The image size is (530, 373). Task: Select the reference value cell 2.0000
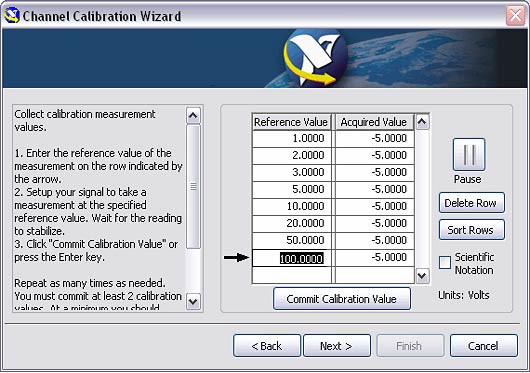point(292,155)
